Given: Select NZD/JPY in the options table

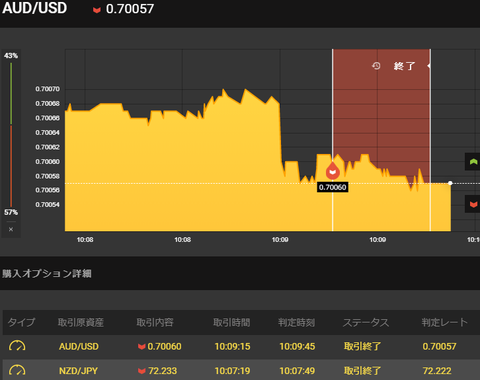Looking at the screenshot, I should tap(78, 371).
